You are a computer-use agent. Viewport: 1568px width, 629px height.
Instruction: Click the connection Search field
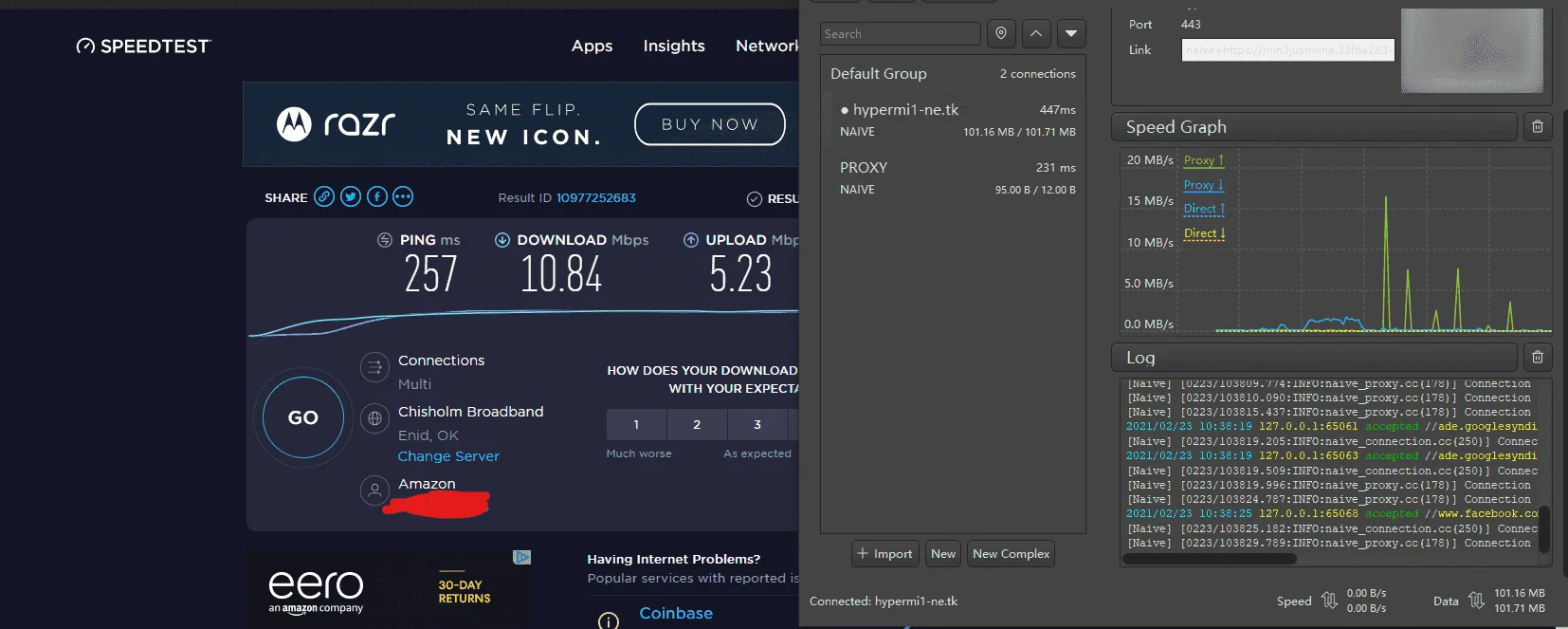900,33
